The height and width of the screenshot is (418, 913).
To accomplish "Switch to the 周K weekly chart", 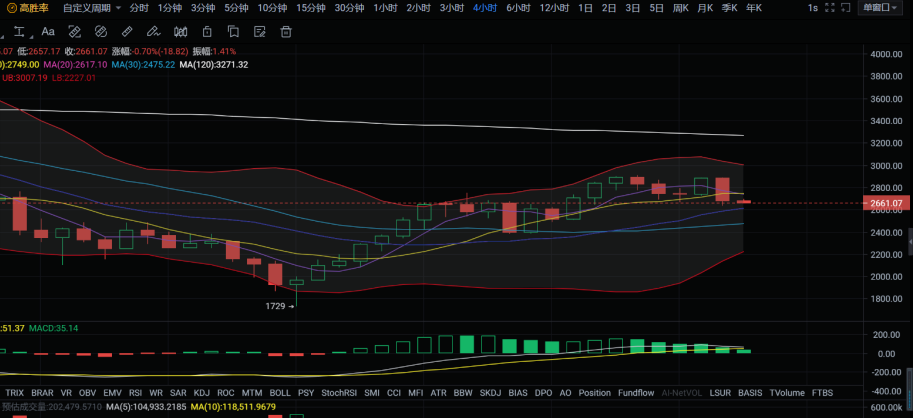I will pyautogui.click(x=681, y=8).
